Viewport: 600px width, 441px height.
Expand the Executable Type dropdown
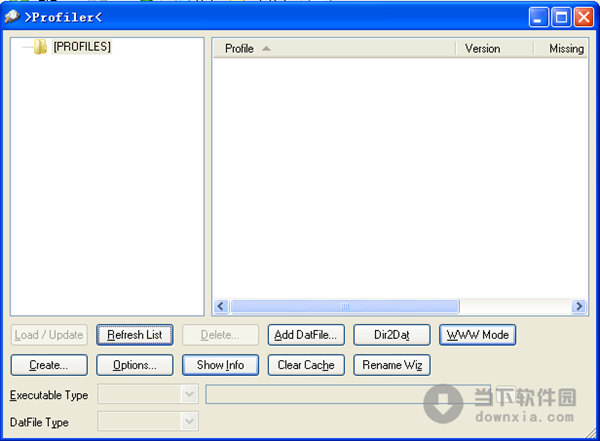(x=189, y=395)
